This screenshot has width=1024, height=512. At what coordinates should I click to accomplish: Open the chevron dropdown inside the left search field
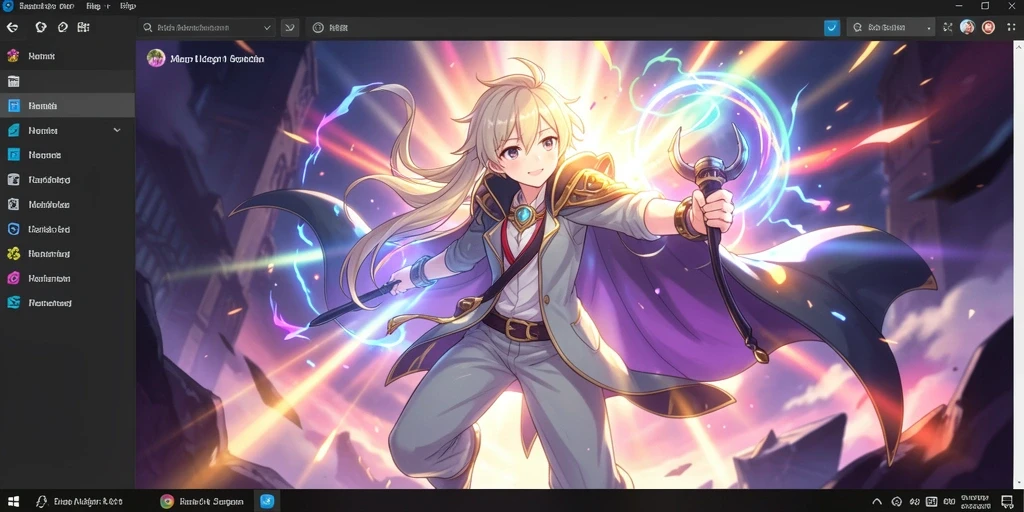(267, 27)
